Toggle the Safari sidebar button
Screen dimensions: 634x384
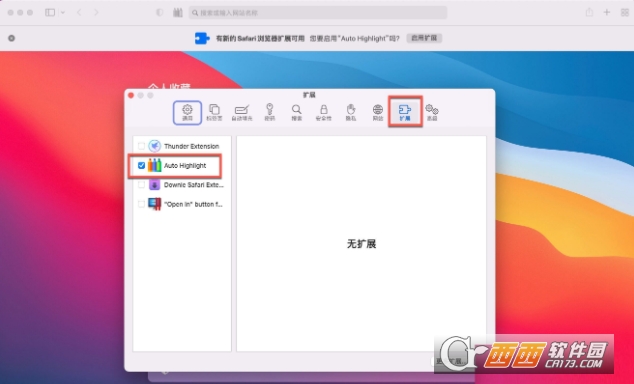[50, 13]
